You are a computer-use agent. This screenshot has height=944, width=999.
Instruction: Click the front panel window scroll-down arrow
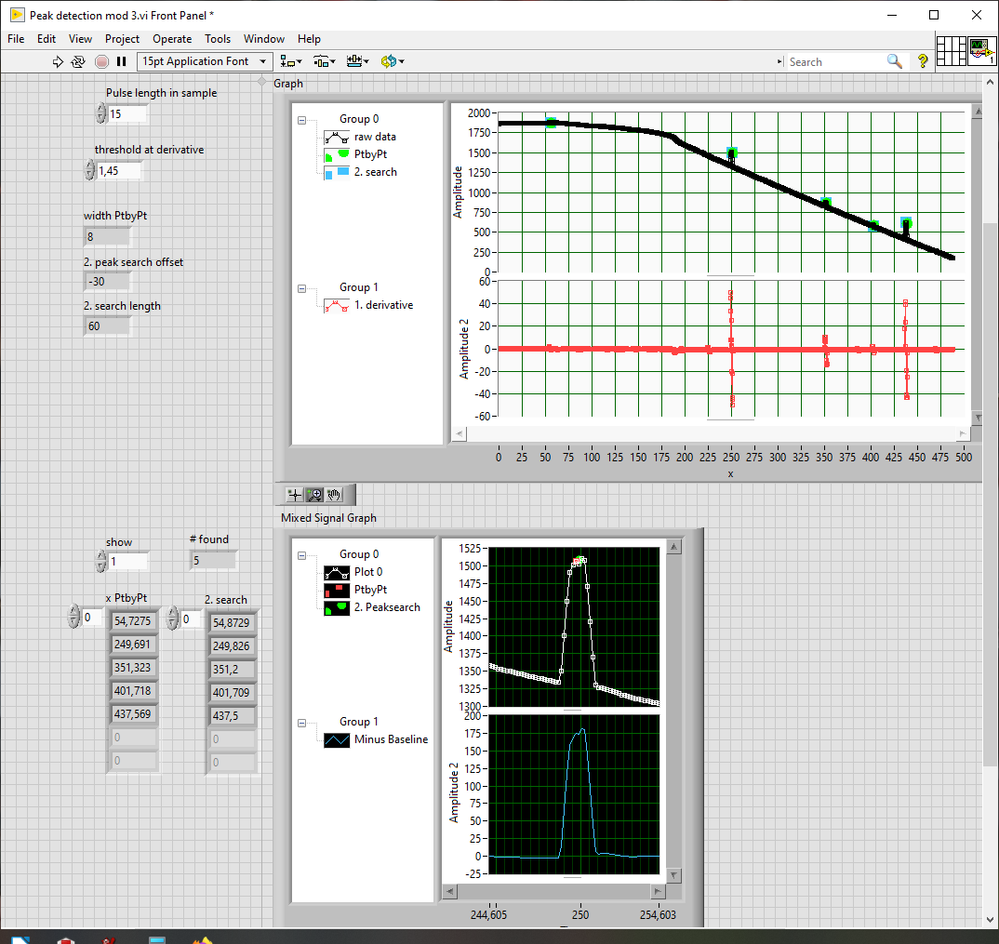990,920
